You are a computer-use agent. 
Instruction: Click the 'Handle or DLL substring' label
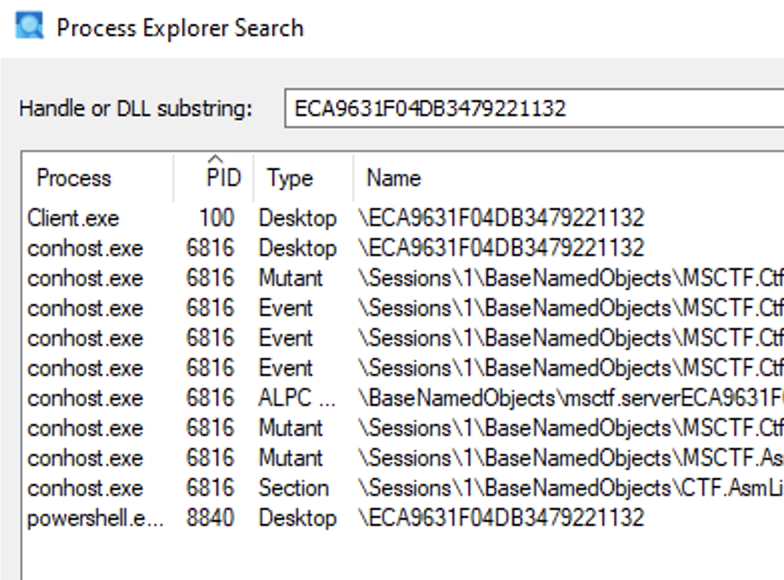[x=136, y=108]
